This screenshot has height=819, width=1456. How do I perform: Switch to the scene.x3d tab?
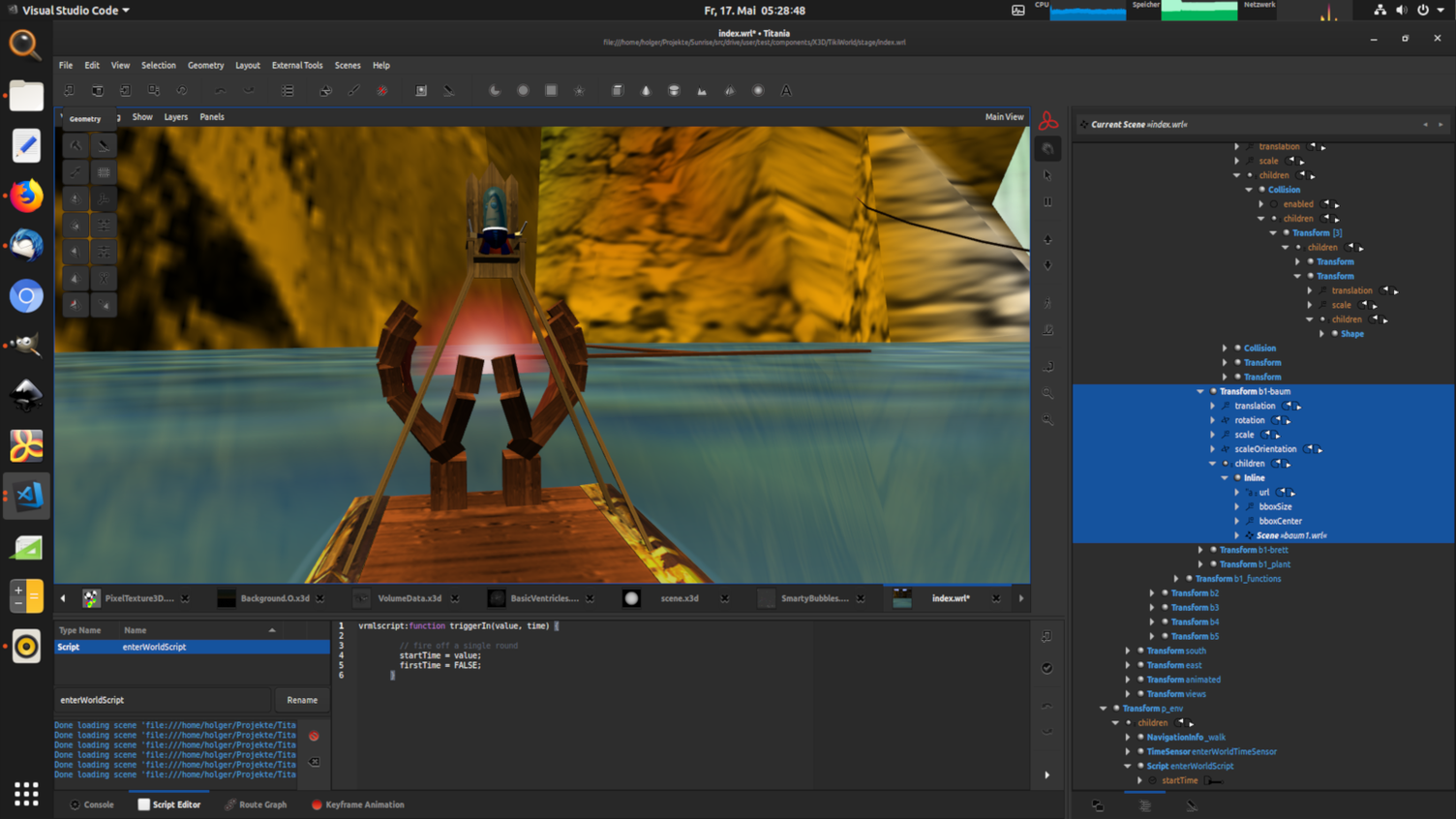point(678,598)
